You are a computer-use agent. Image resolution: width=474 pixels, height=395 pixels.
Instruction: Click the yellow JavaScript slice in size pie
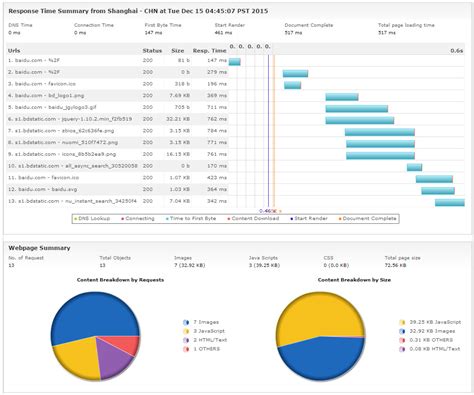click(x=317, y=315)
